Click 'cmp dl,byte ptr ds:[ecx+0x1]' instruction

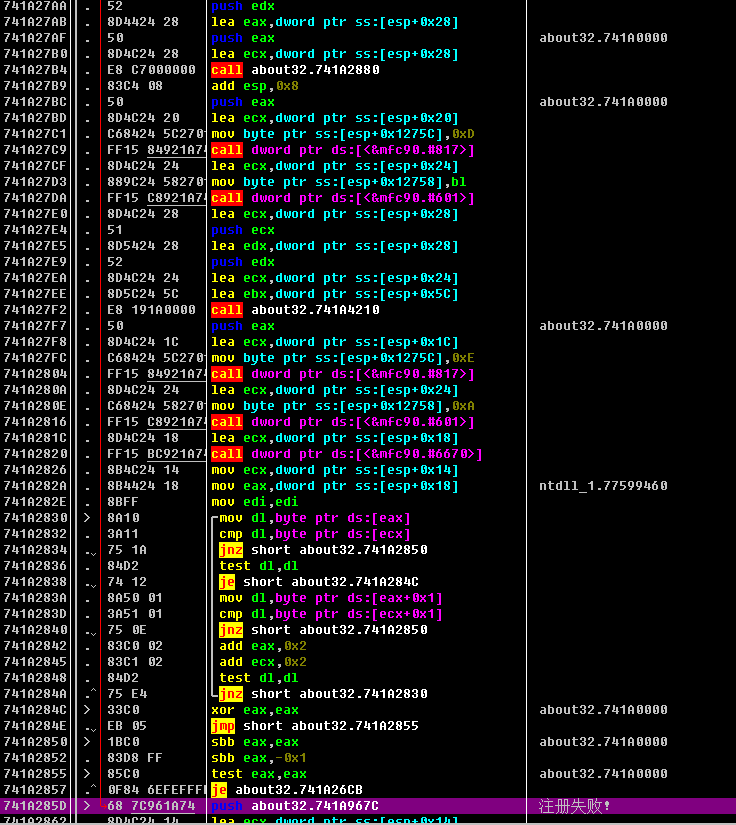331,614
